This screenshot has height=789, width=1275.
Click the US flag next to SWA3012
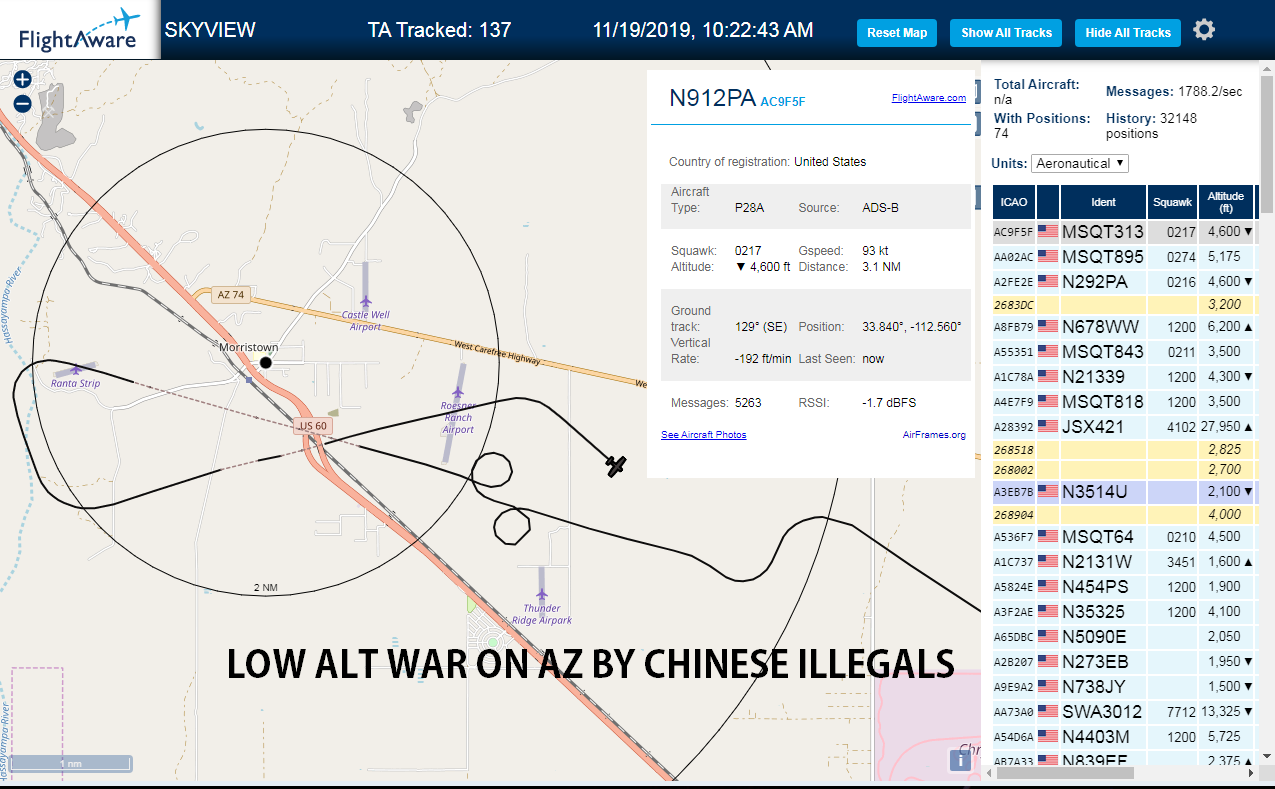pyautogui.click(x=1047, y=711)
